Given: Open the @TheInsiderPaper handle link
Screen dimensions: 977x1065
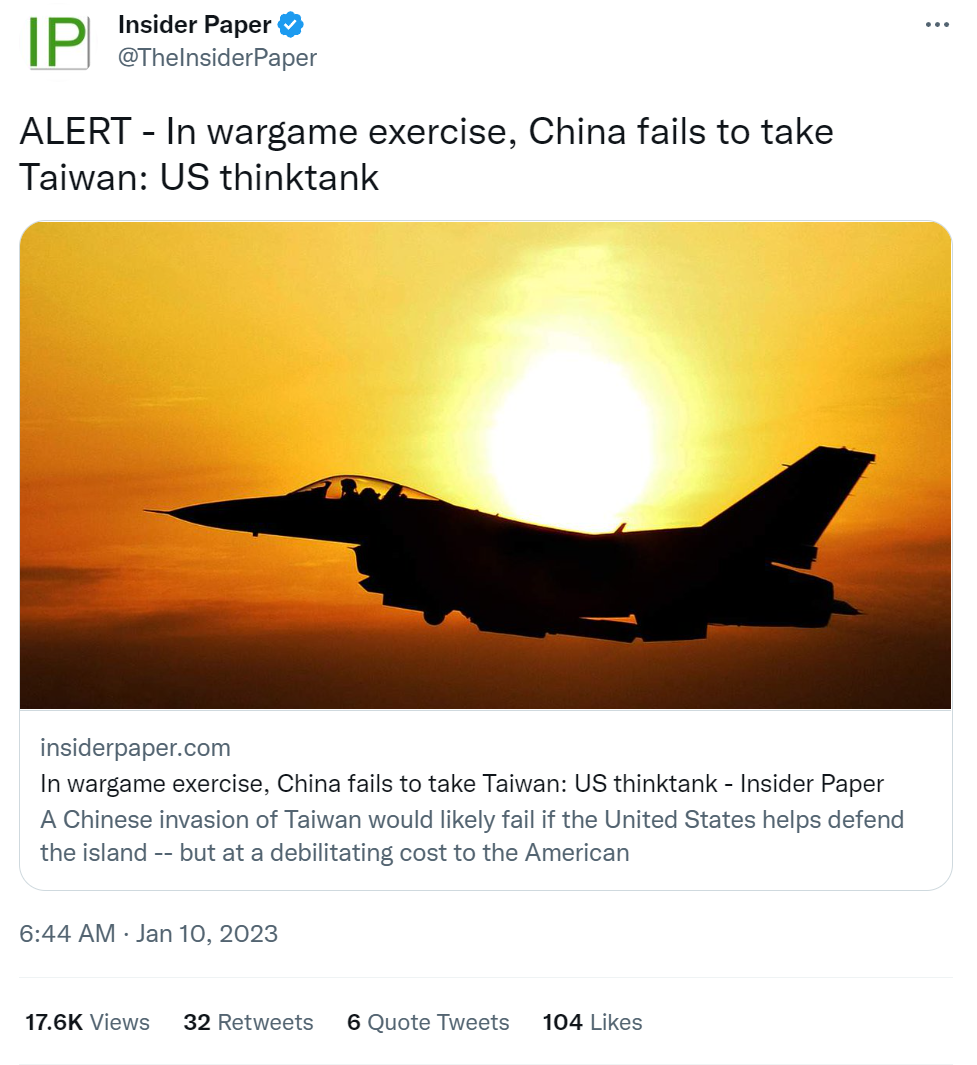Looking at the screenshot, I should click(x=217, y=58).
